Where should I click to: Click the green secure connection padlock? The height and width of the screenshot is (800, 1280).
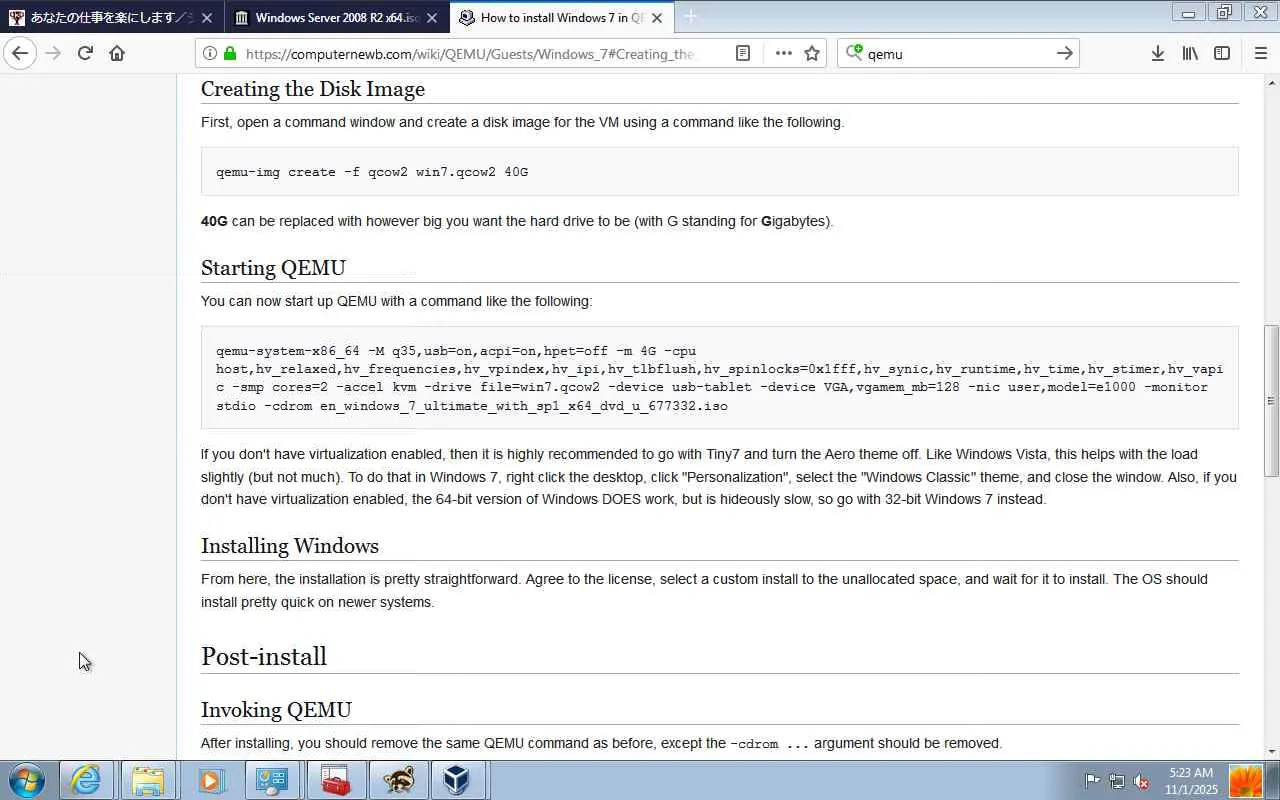click(230, 53)
